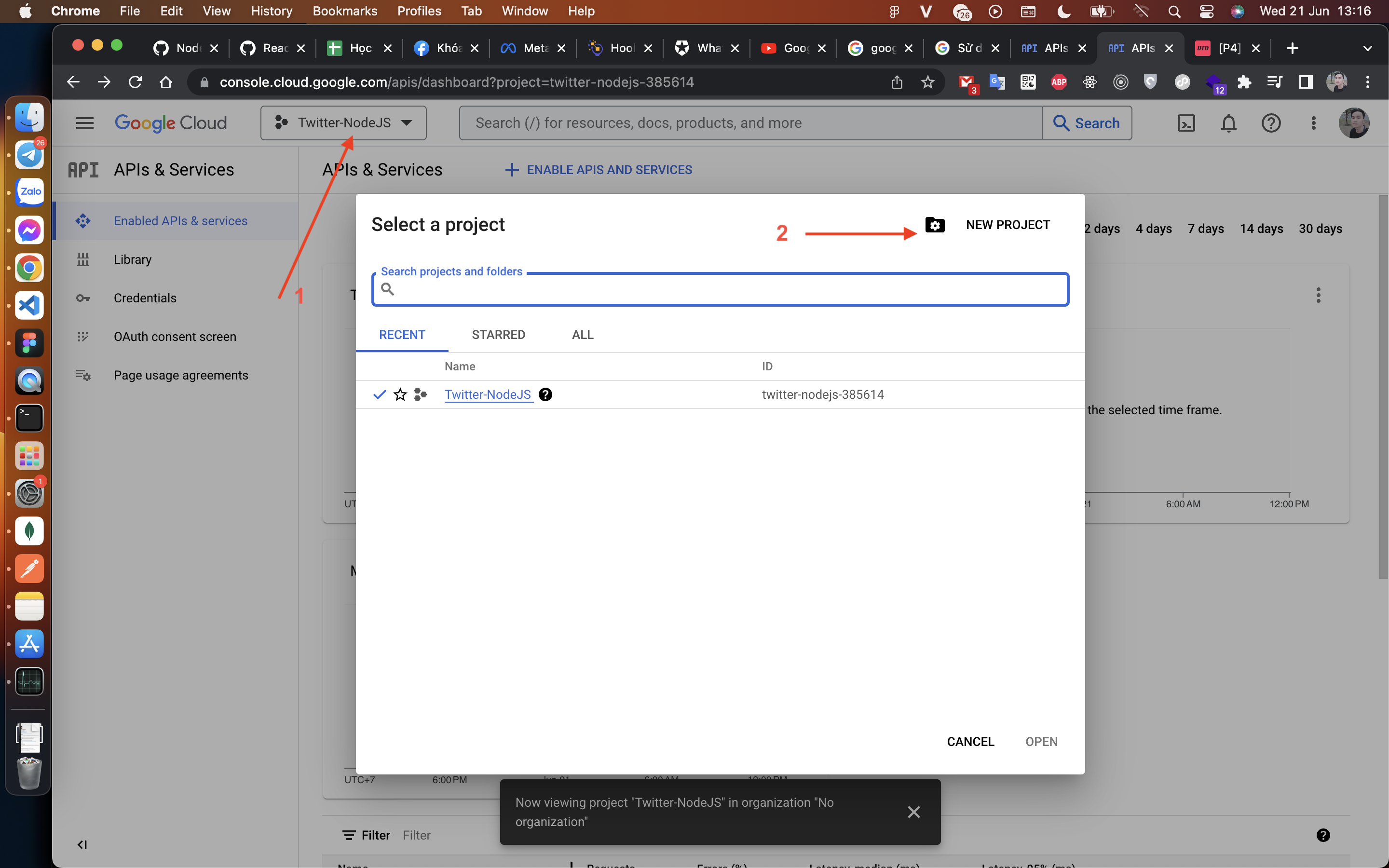Open Telegram from the Dock
The image size is (1389, 868).
29,154
